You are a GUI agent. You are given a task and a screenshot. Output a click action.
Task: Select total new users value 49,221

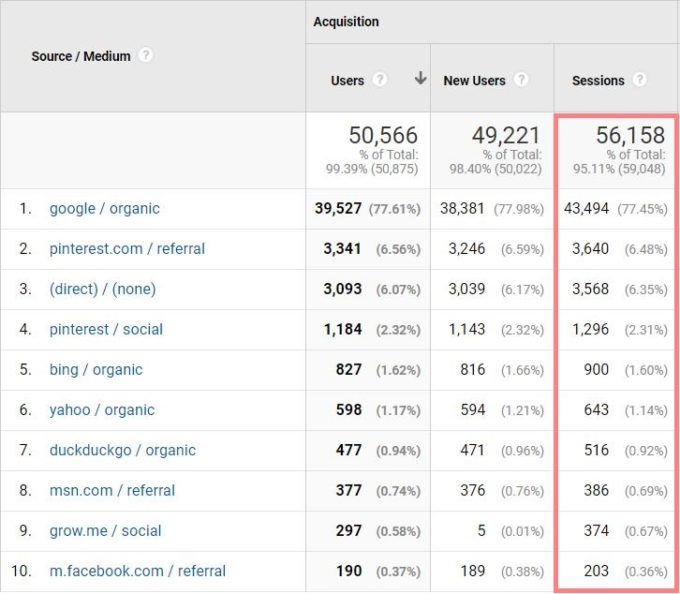[506, 135]
